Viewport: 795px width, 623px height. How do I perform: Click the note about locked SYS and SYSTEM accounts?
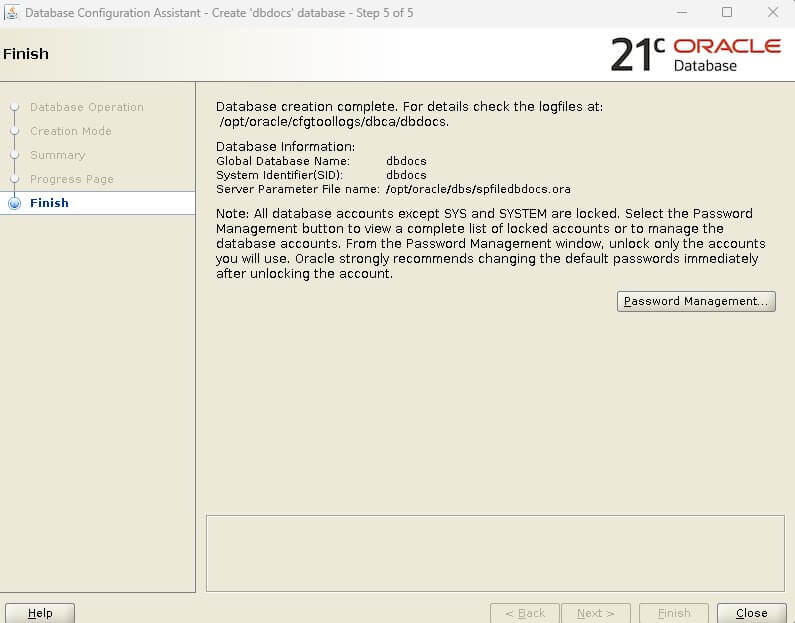pos(490,243)
